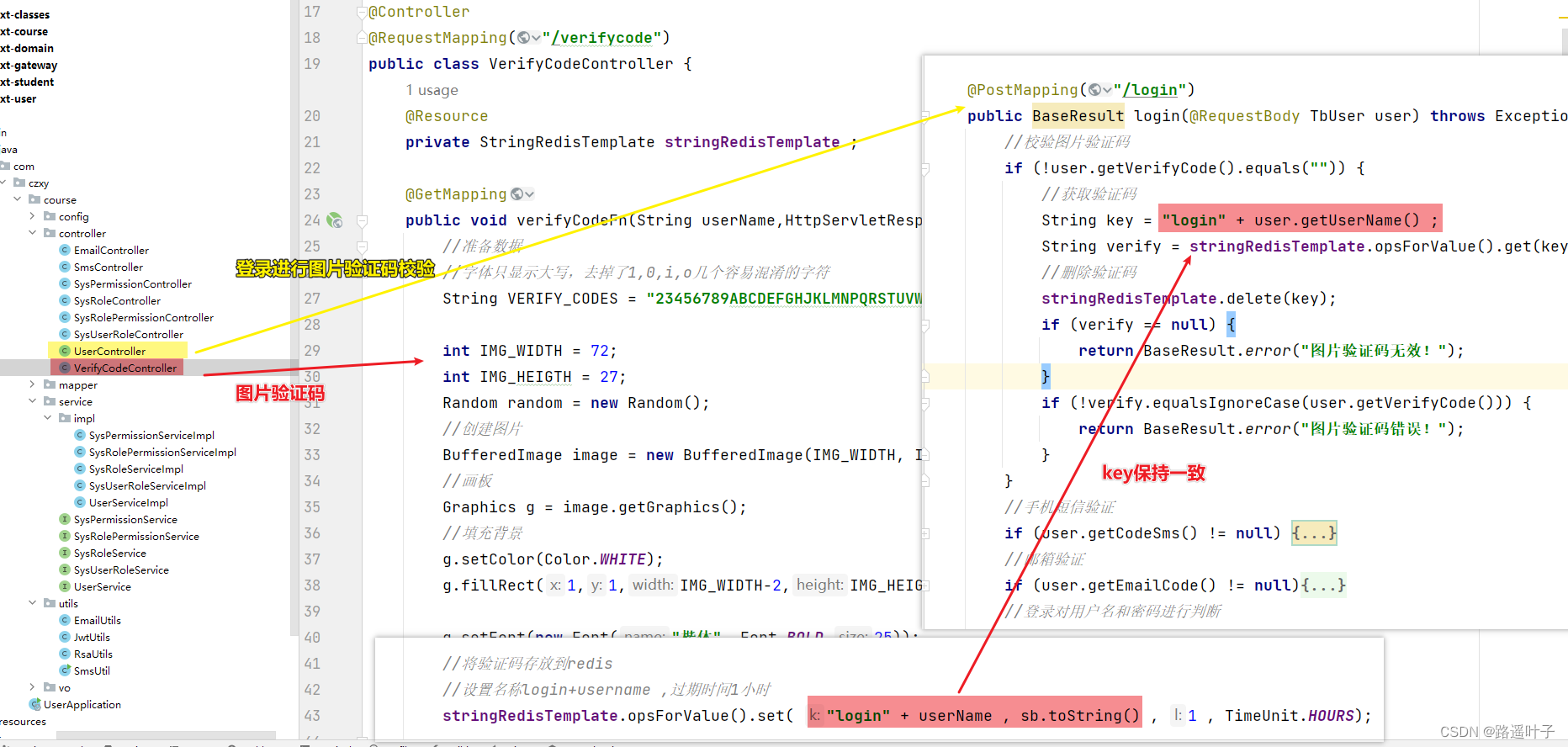Expand the config package folder
The width and height of the screenshot is (1568, 747).
coord(33,216)
